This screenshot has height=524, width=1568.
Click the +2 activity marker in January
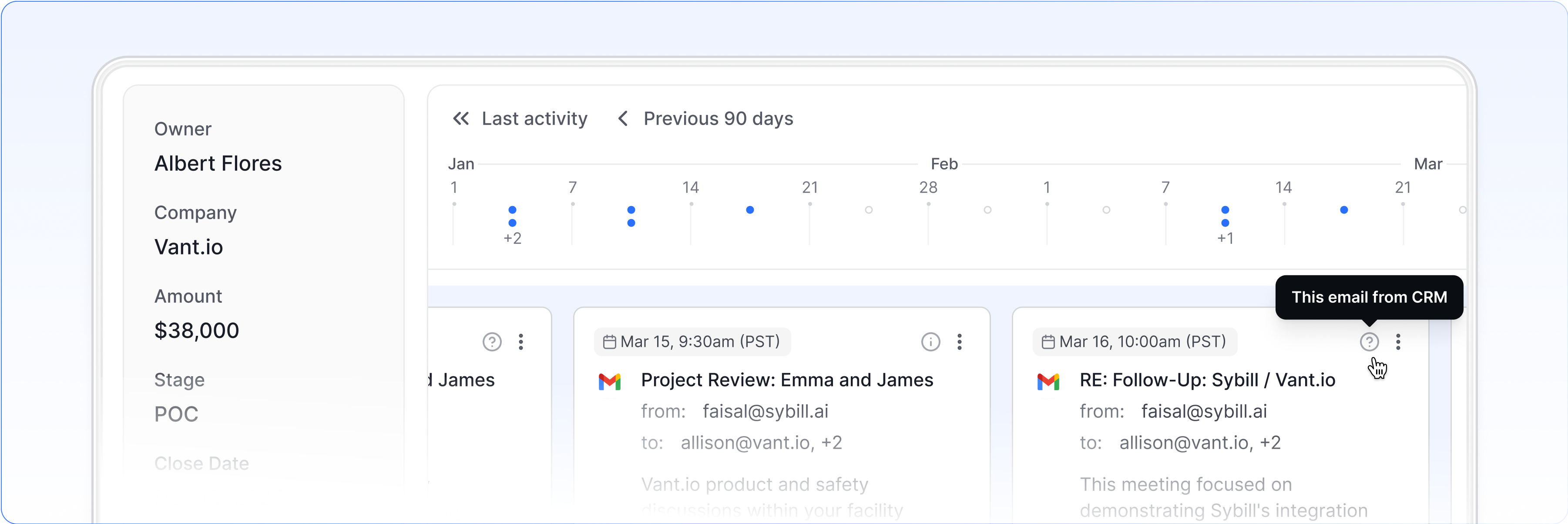point(513,238)
